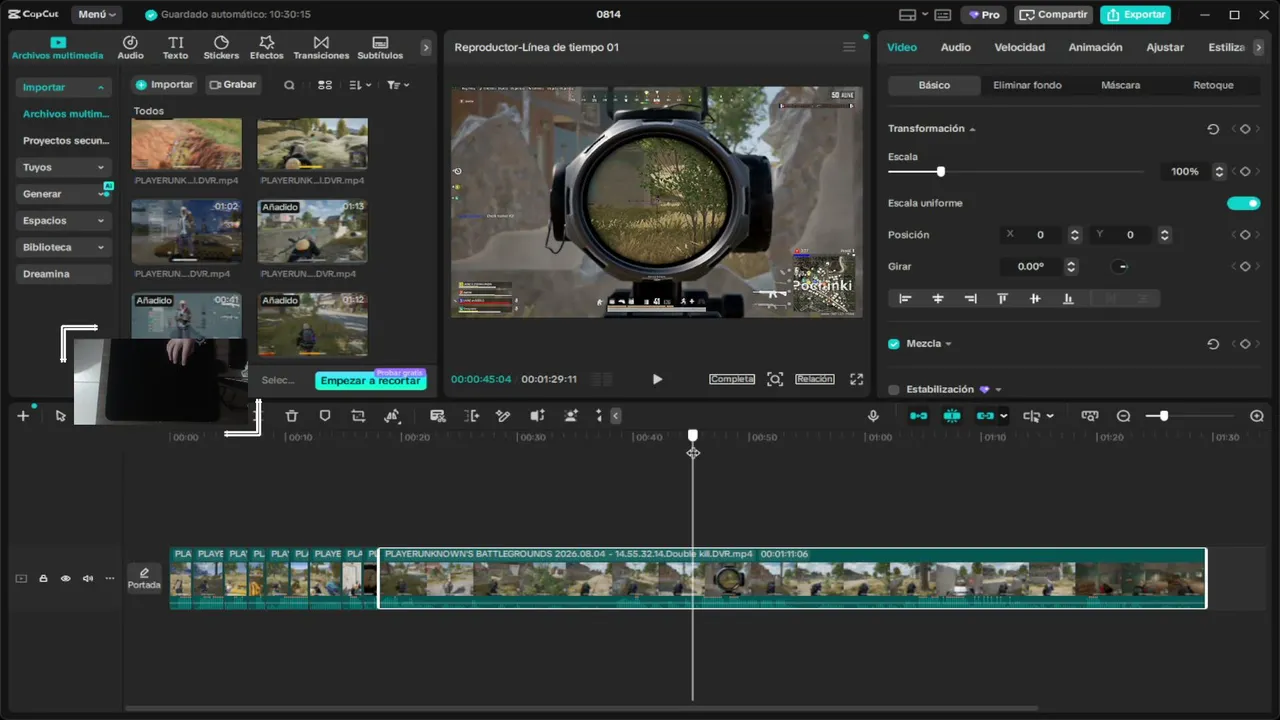
Task: Collapse the Transformación section
Action: (972, 129)
